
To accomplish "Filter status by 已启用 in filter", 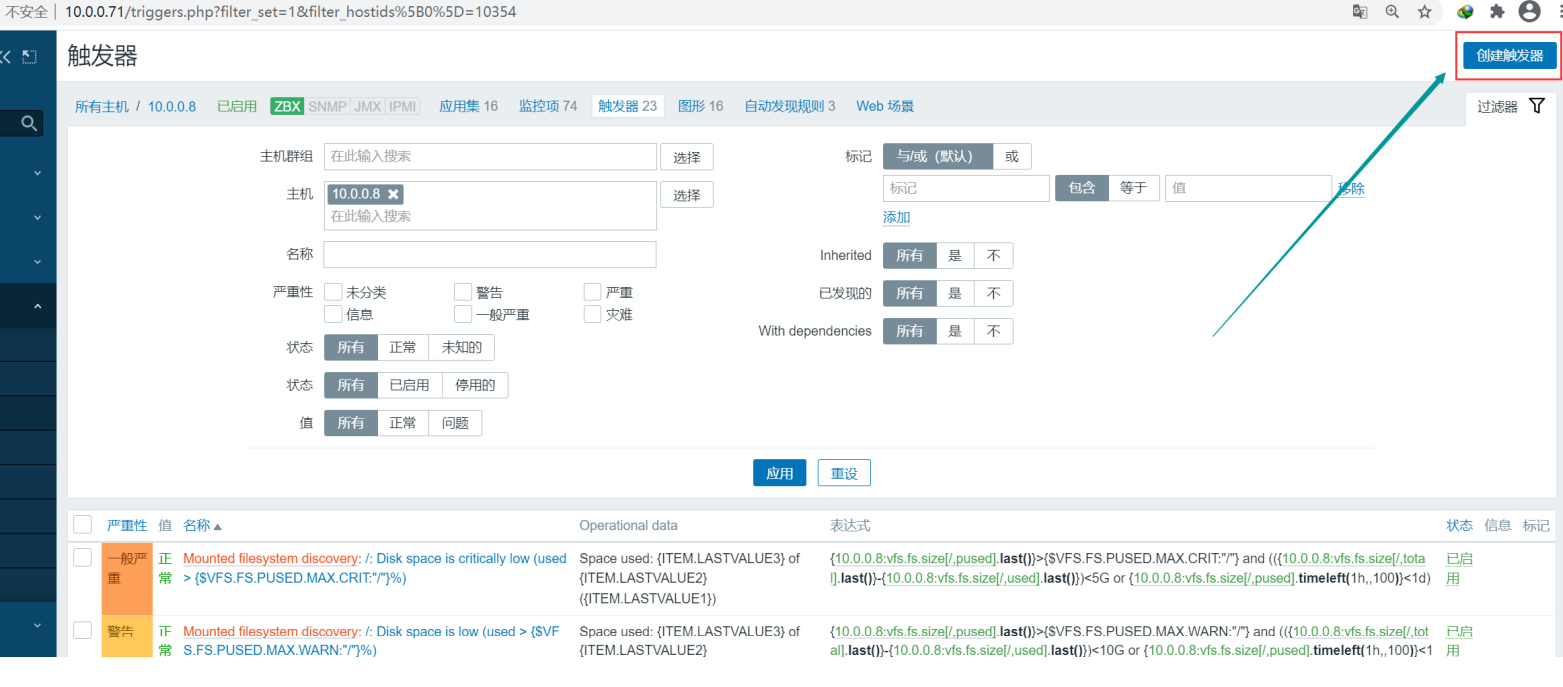I will [x=410, y=385].
